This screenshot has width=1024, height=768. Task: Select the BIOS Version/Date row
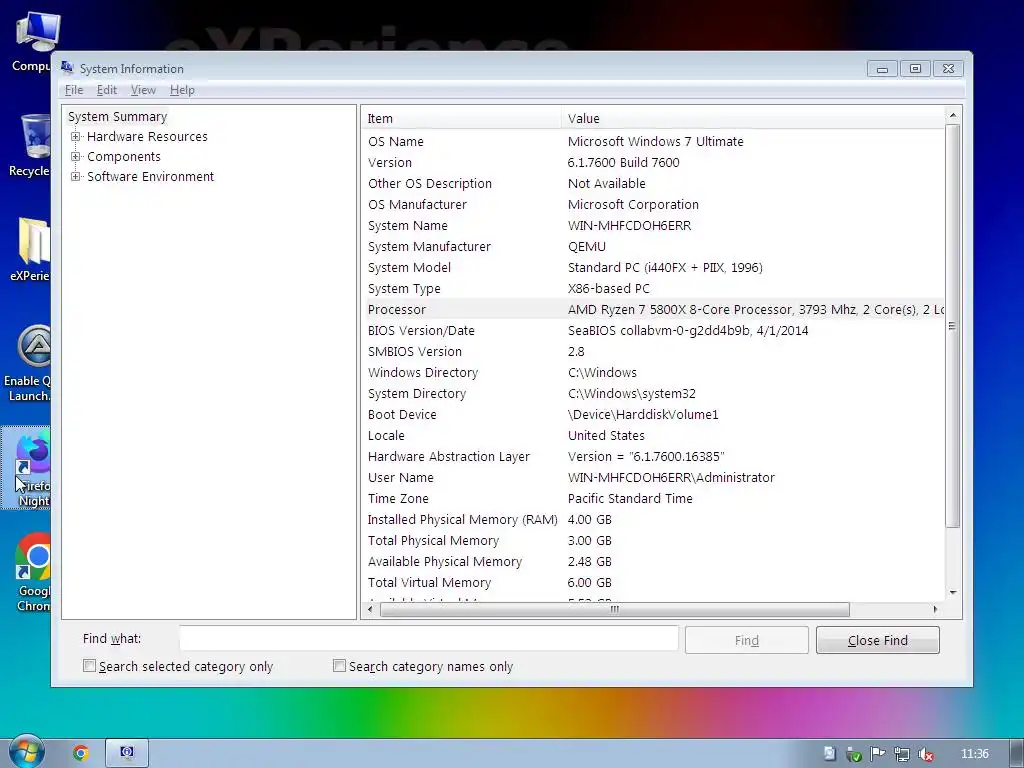click(653, 330)
